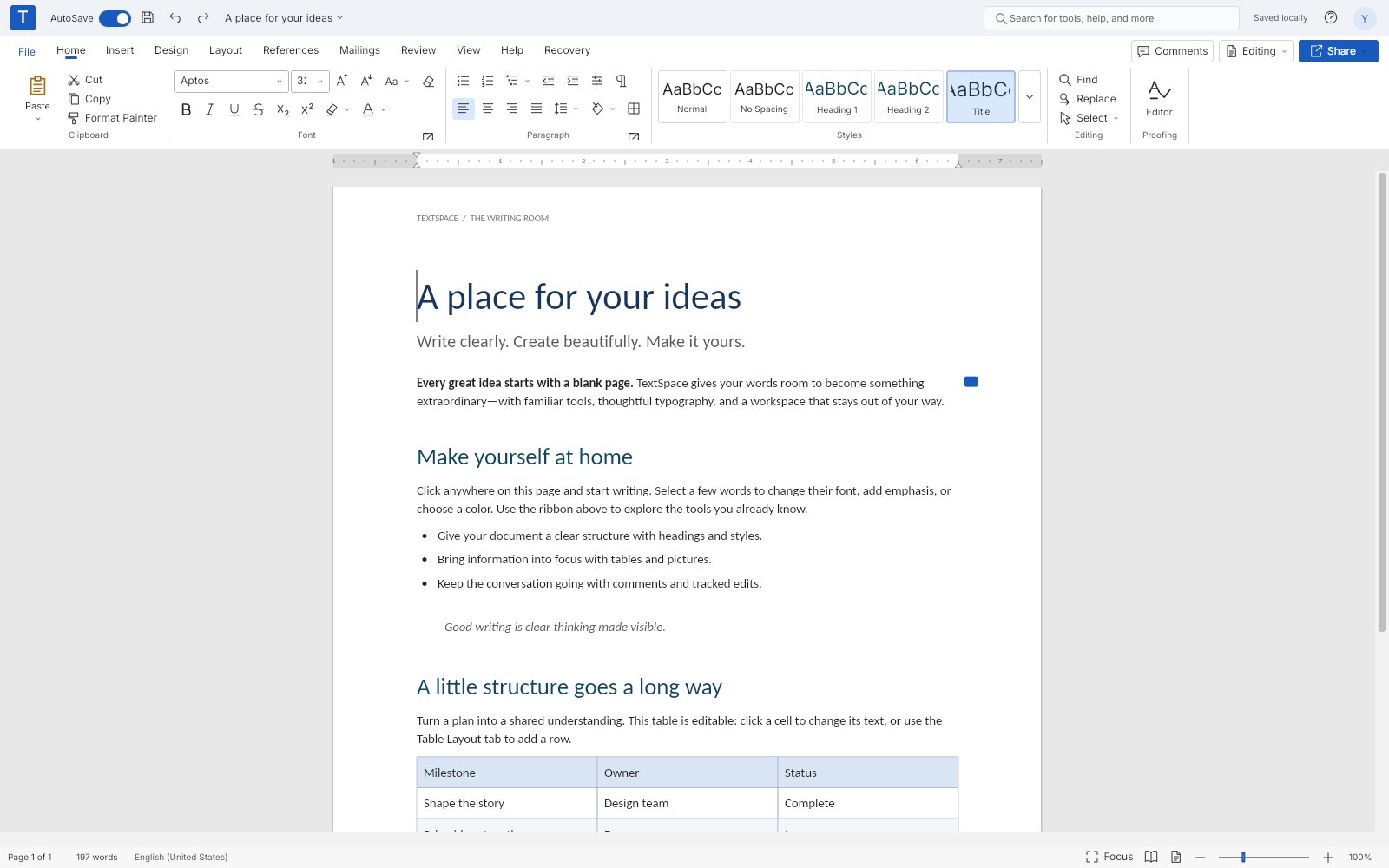Open Font dialog launcher arrow
This screenshot has width=1389, height=868.
[428, 136]
